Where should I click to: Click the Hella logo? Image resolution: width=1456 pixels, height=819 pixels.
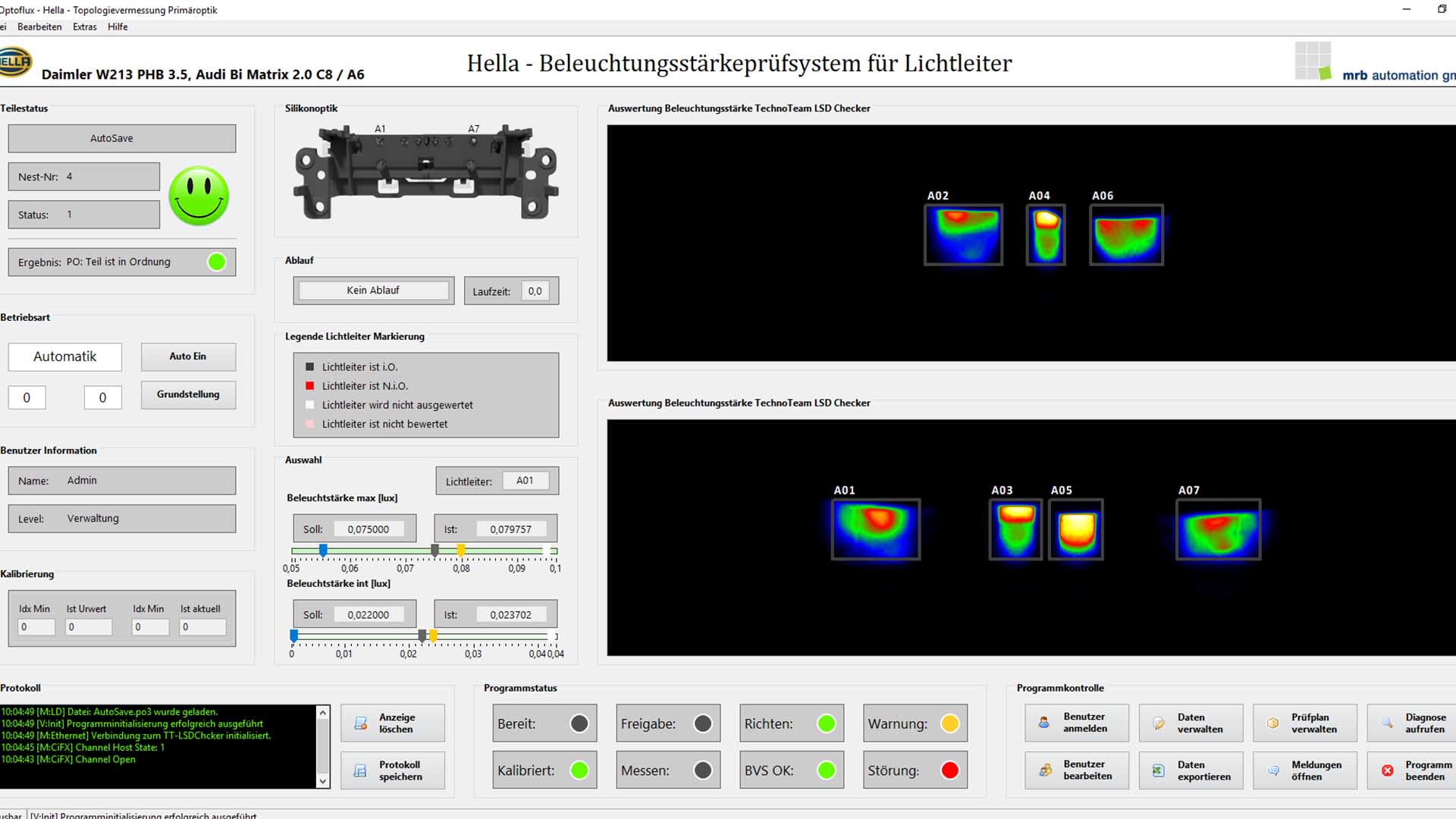[15, 62]
